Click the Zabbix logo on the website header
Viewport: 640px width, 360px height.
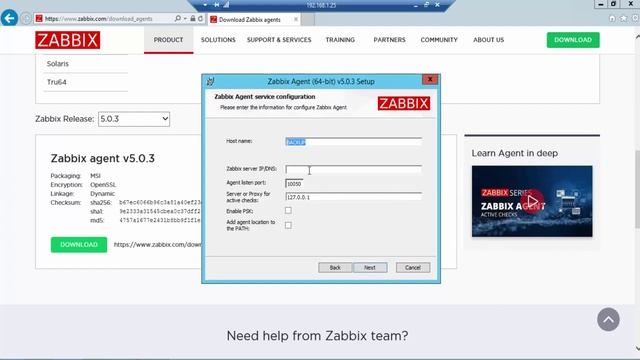click(67, 40)
